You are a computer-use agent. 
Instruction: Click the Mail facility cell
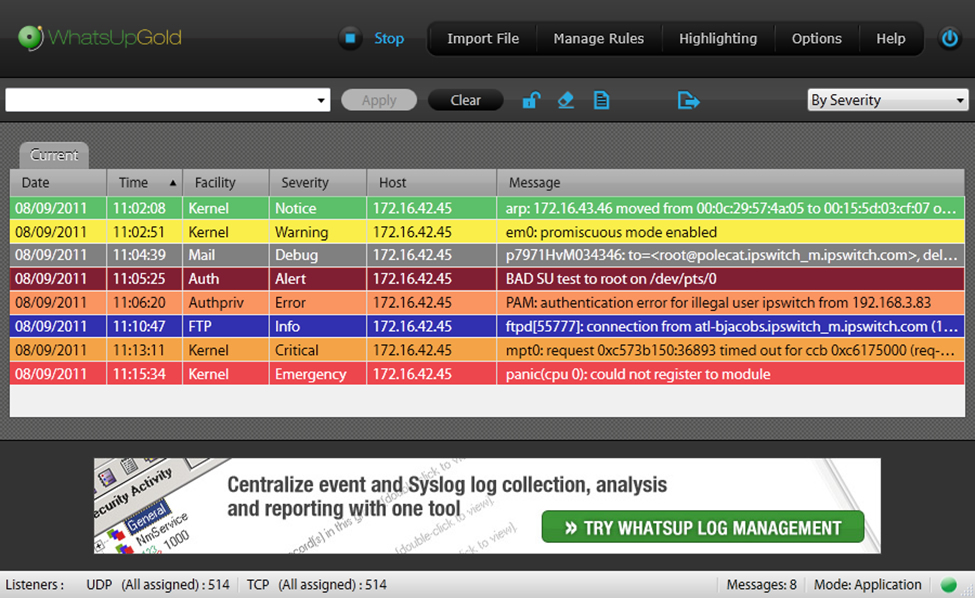coord(226,255)
